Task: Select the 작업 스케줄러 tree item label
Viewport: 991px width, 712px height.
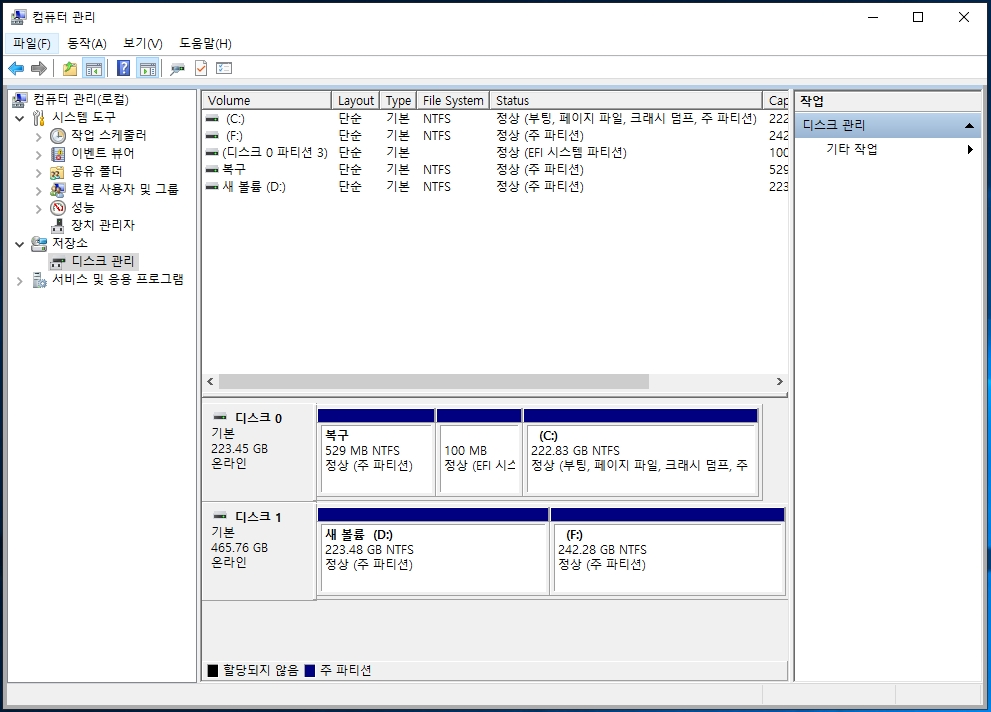Action: 108,135
